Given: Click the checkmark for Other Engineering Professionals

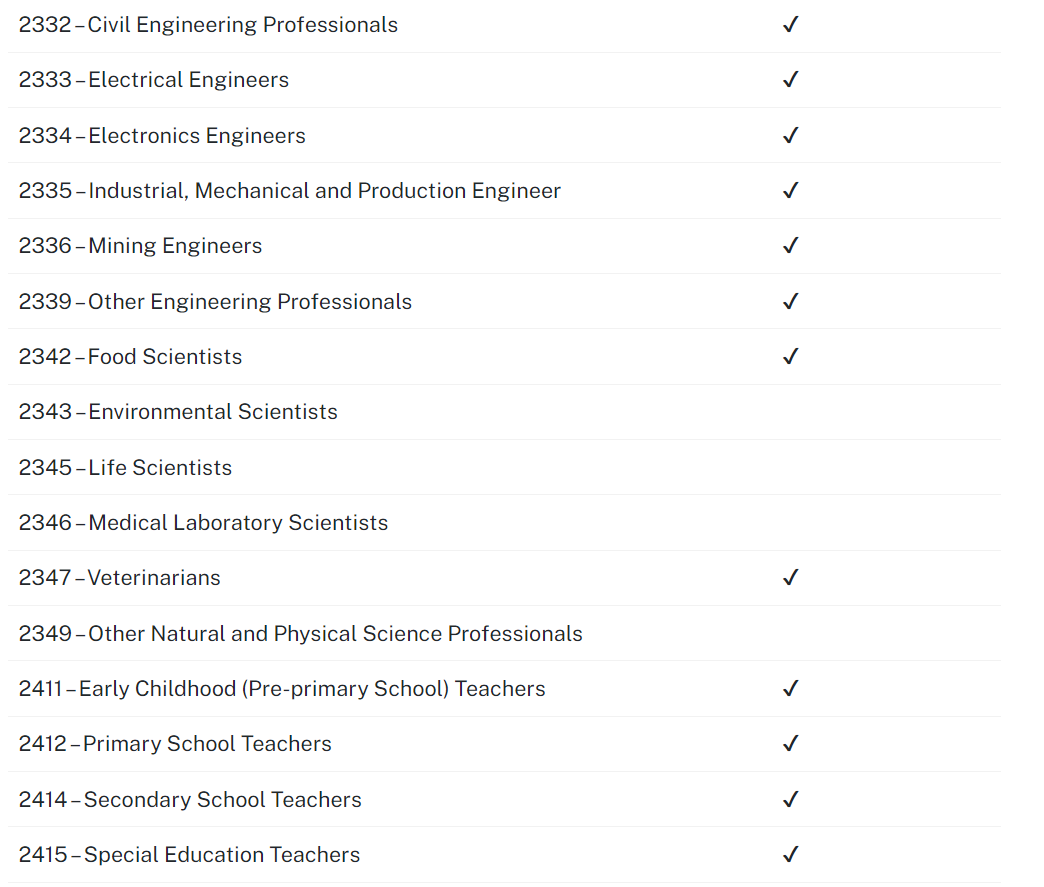Looking at the screenshot, I should (x=790, y=302).
